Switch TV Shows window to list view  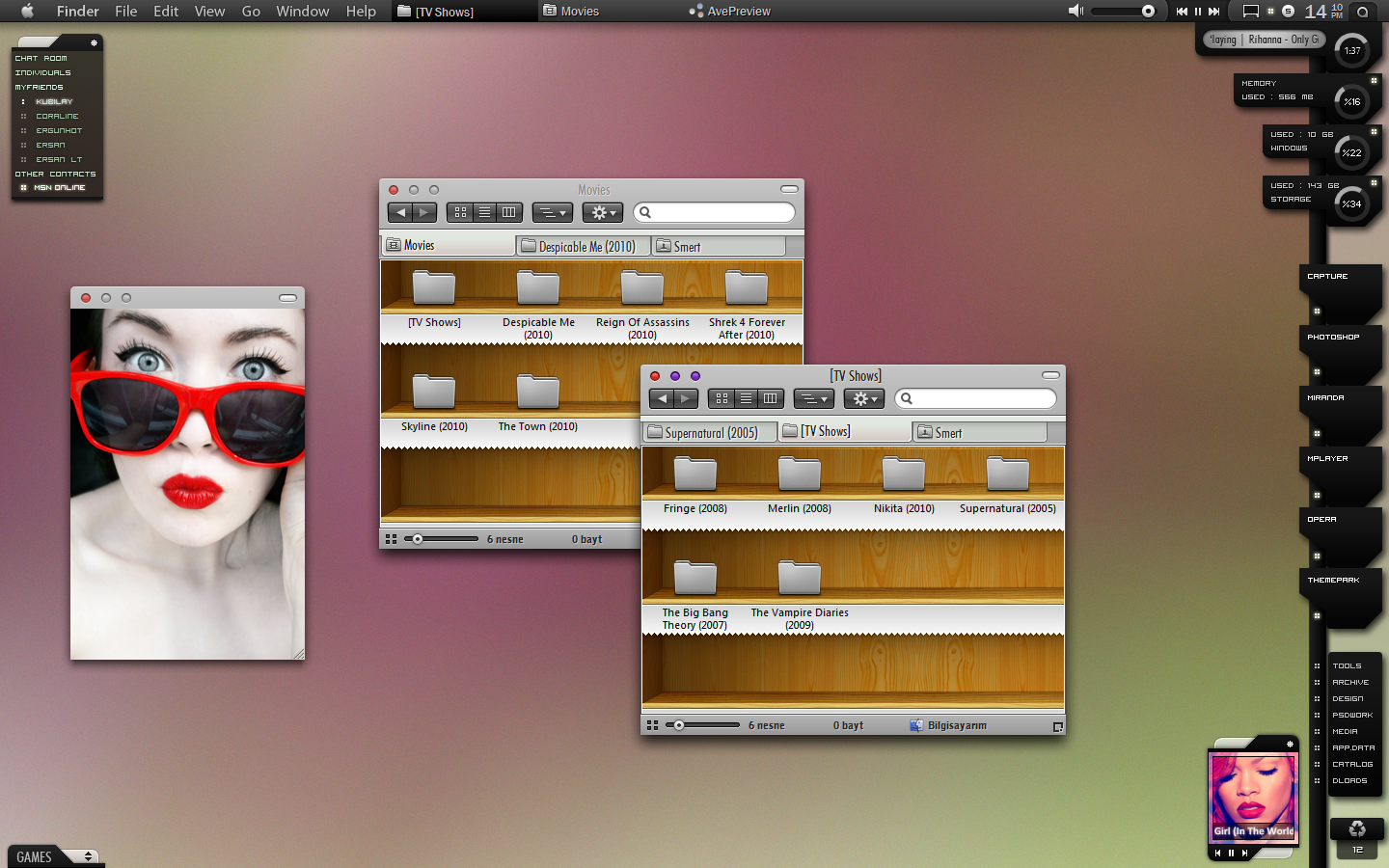746,398
